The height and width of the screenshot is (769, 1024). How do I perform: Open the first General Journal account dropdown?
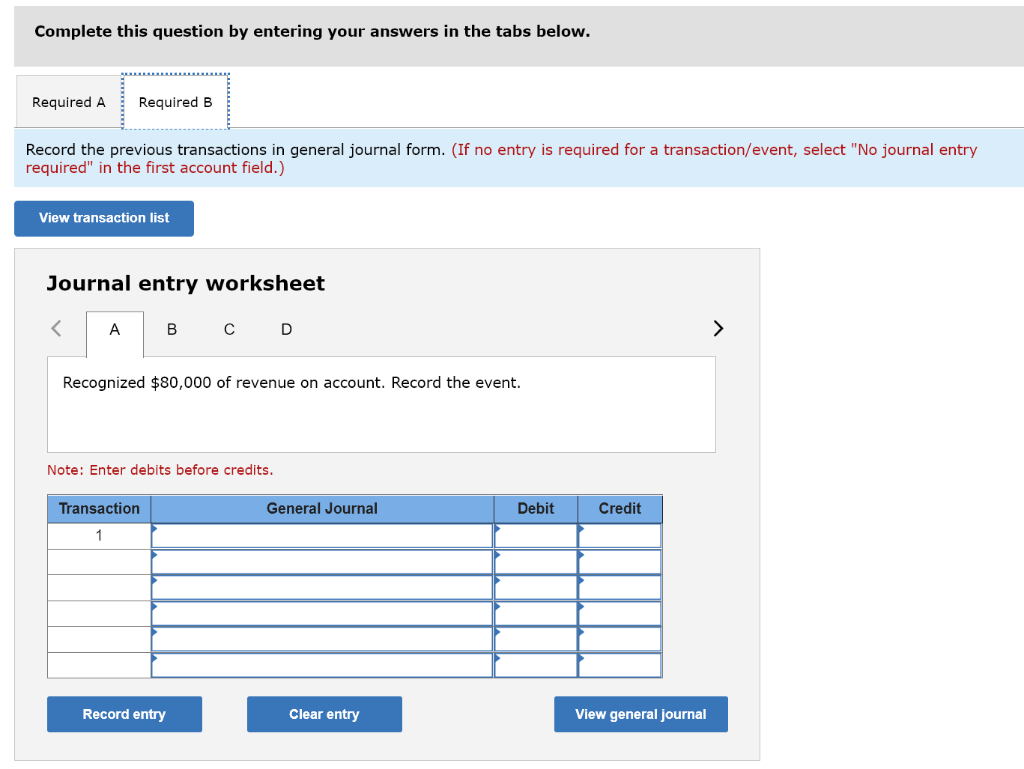(x=322, y=535)
